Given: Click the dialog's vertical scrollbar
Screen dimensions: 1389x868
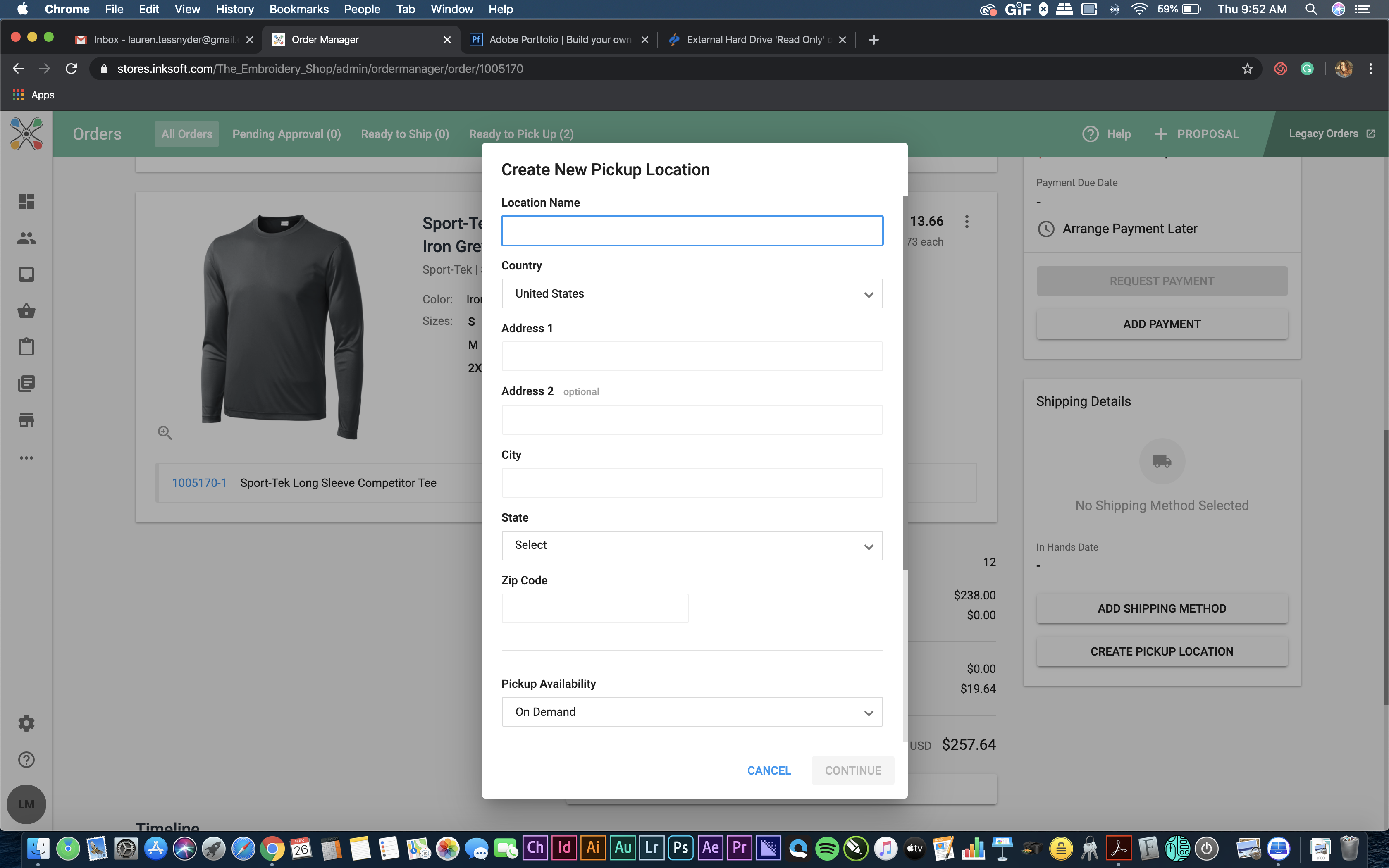Looking at the screenshot, I should [x=905, y=382].
